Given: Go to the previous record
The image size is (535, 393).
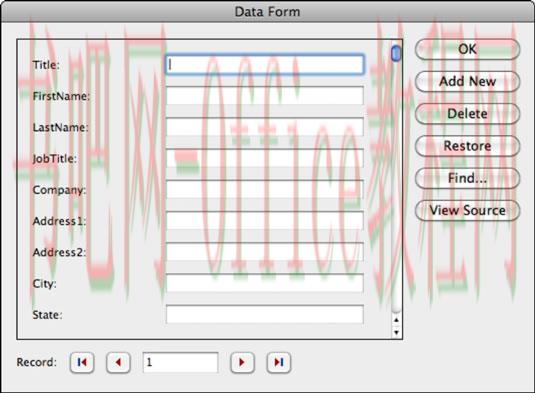Looking at the screenshot, I should click(118, 362).
